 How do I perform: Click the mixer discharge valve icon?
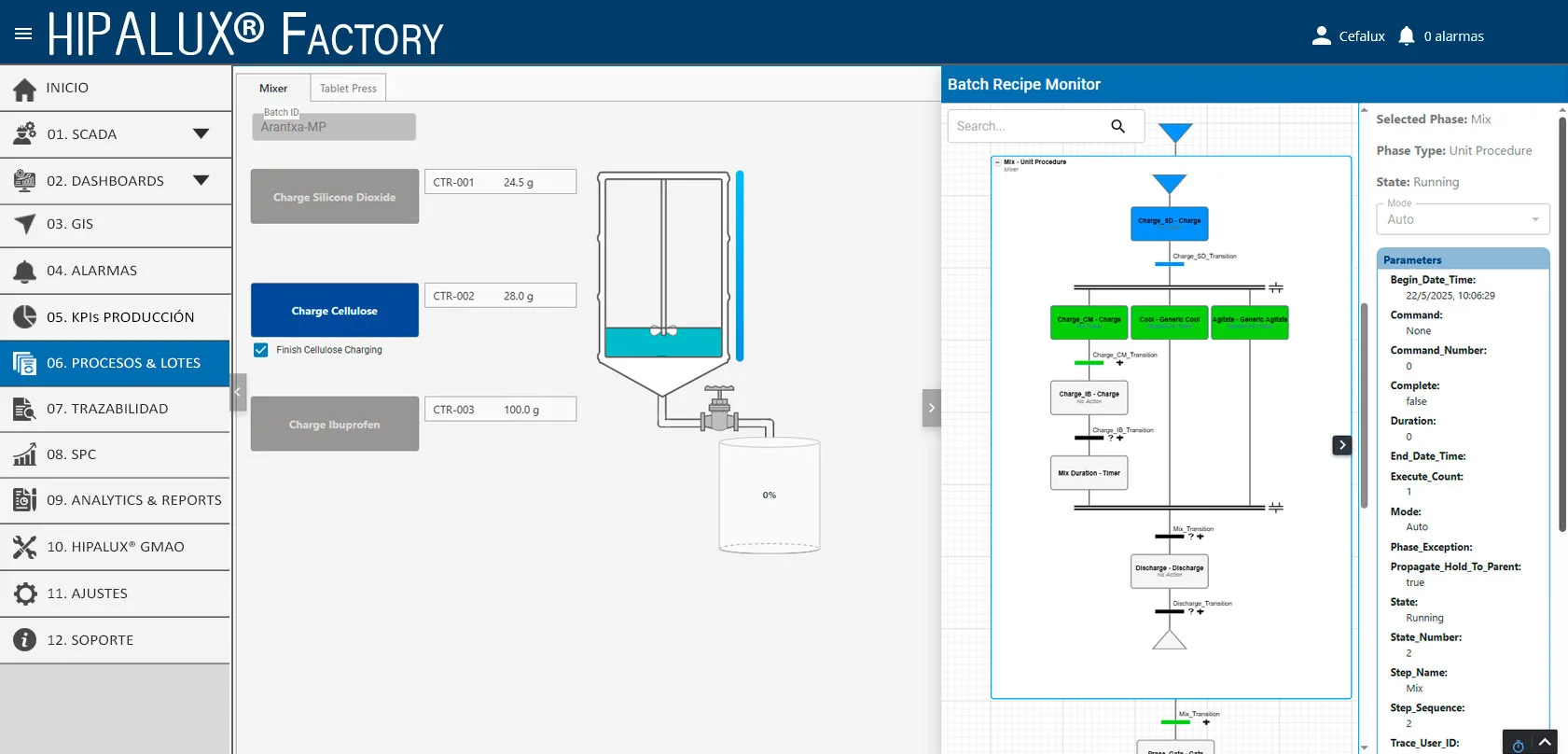[719, 409]
